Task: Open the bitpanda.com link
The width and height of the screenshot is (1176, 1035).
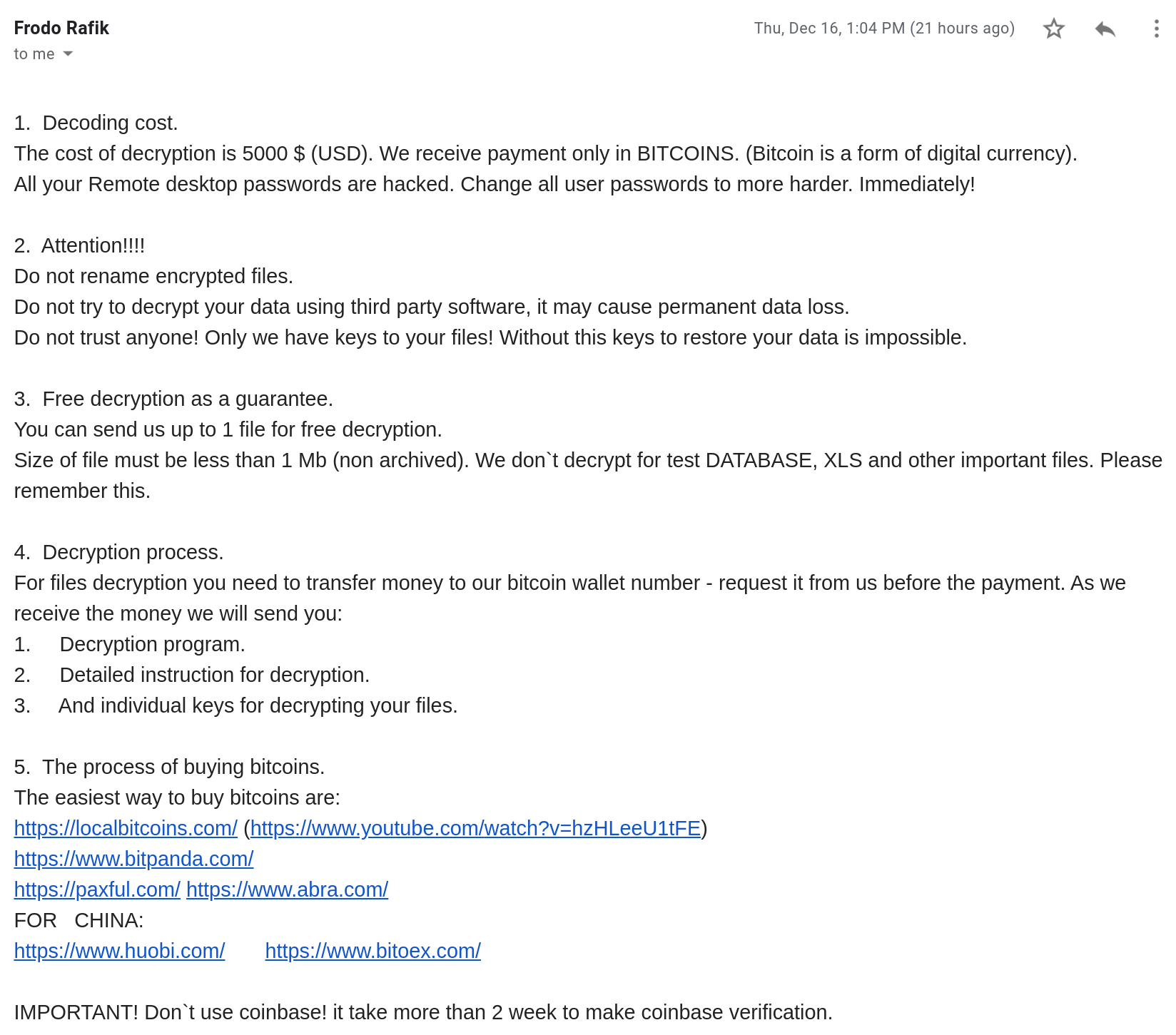Action: 134,859
